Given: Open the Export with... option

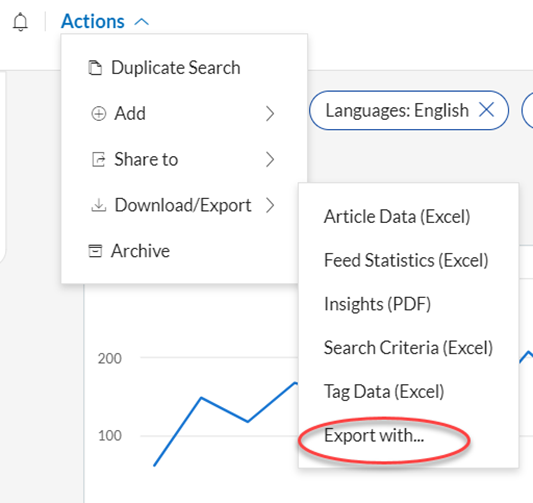Looking at the screenshot, I should click(374, 435).
